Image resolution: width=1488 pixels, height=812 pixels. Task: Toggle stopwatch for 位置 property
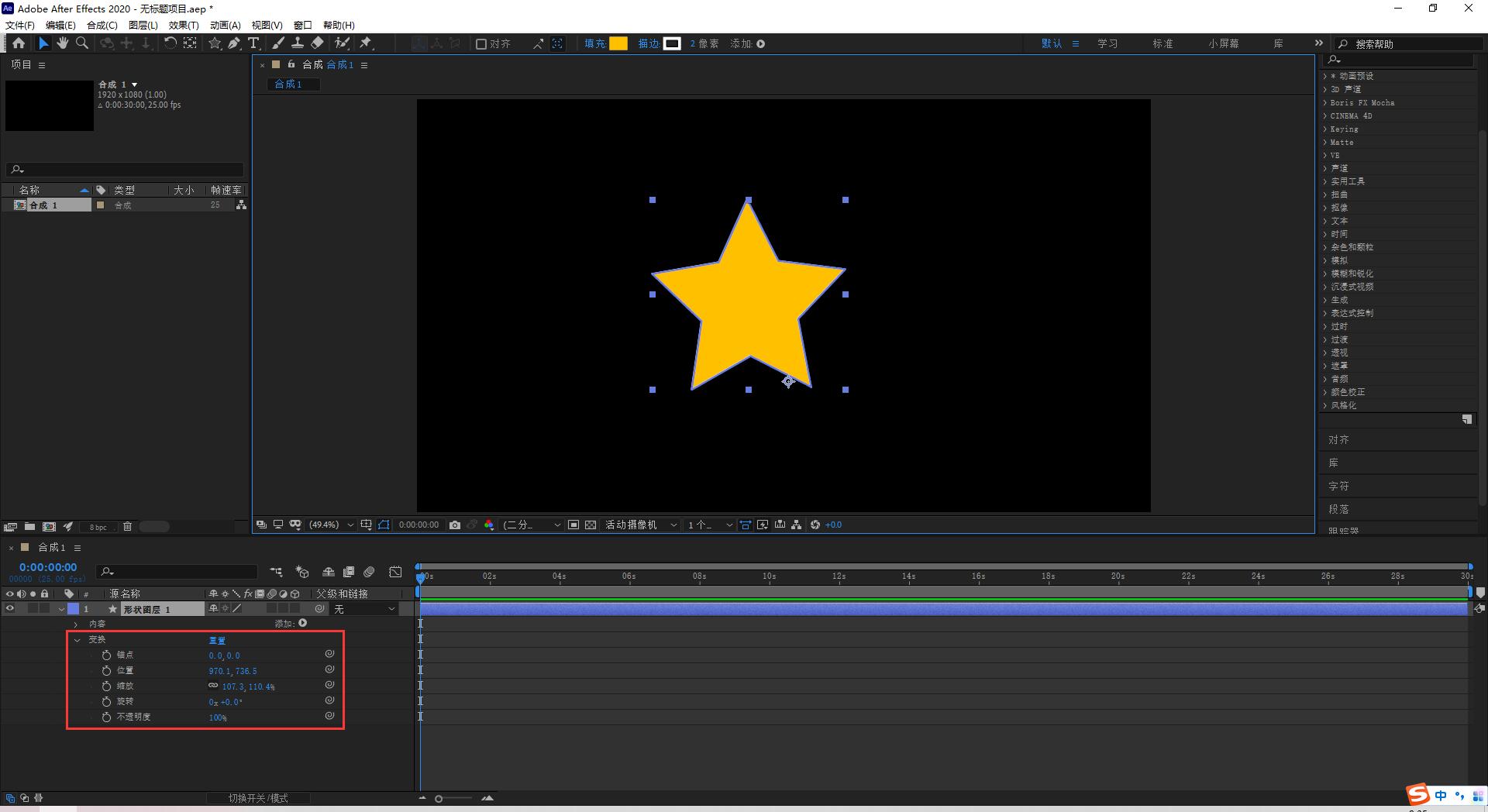coord(107,671)
